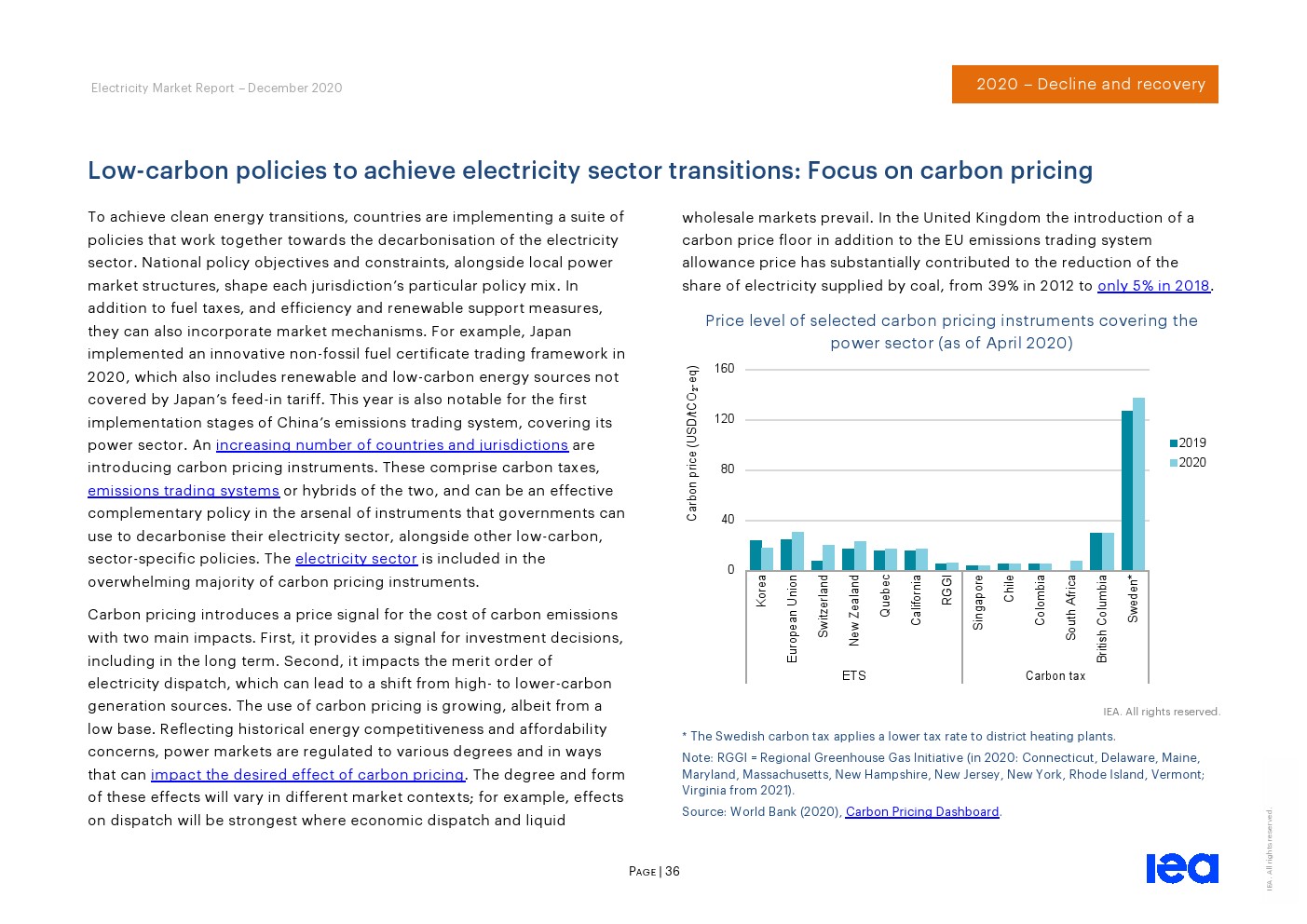Viewport: 1307px width, 924px height.
Task: Open the 'emissions trading systems' link
Action: pos(184,491)
